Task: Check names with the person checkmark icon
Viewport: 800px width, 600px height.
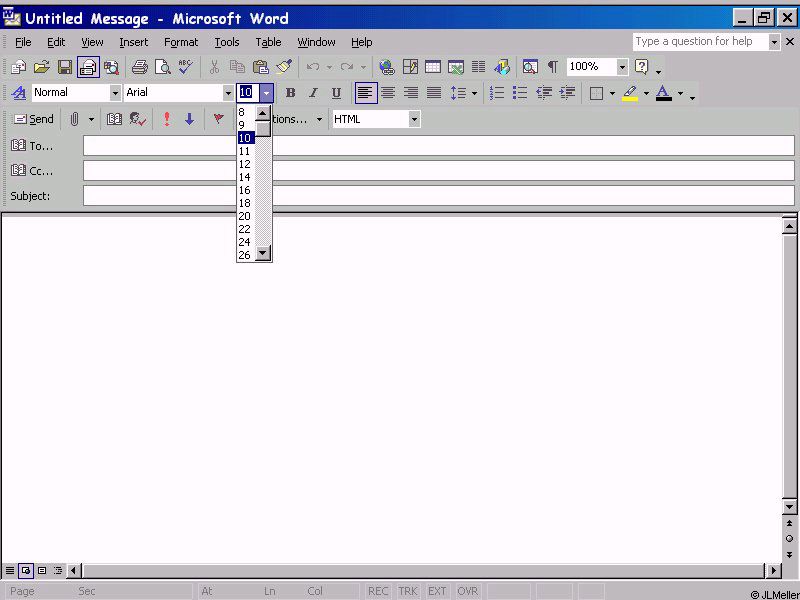Action: (x=138, y=119)
